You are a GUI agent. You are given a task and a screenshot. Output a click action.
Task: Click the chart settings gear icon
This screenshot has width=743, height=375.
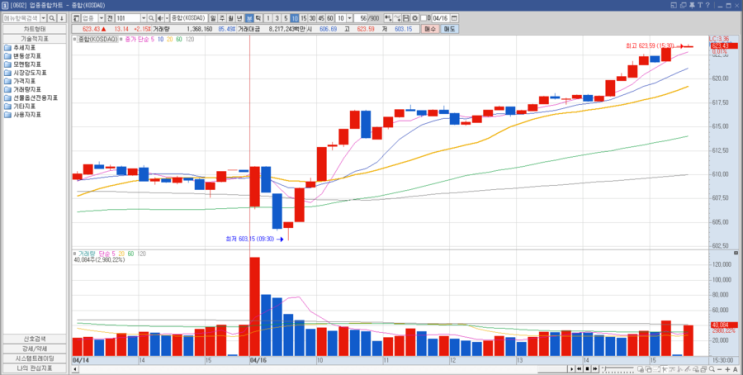coord(415,18)
